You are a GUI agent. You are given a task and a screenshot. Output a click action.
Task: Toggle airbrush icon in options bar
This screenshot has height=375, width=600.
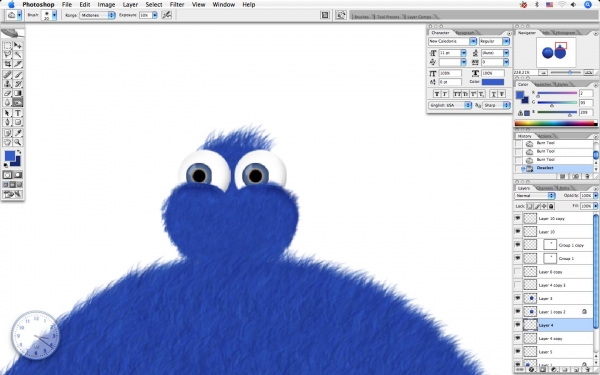coord(167,15)
